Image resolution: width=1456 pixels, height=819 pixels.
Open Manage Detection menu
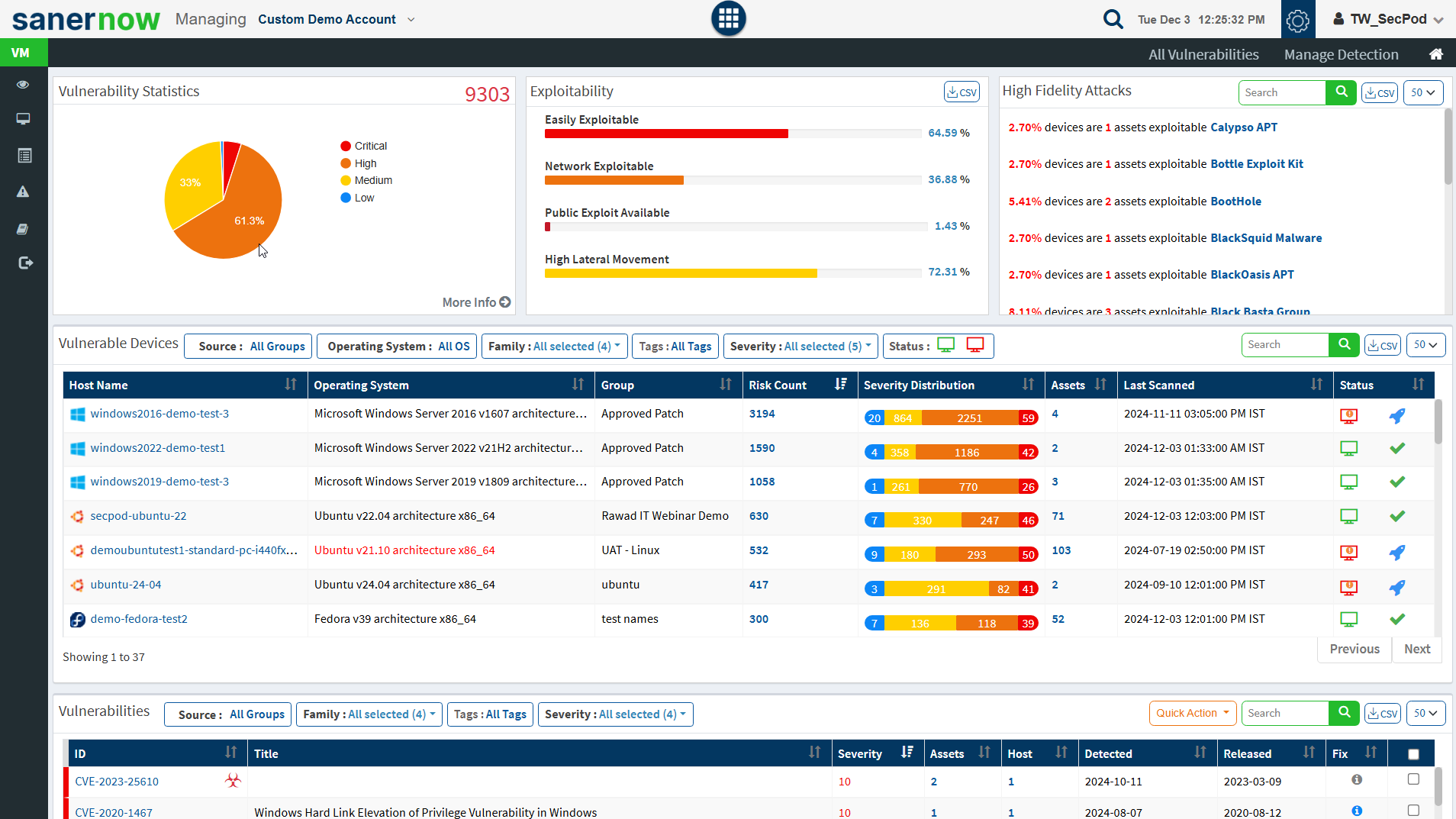coord(1341,54)
